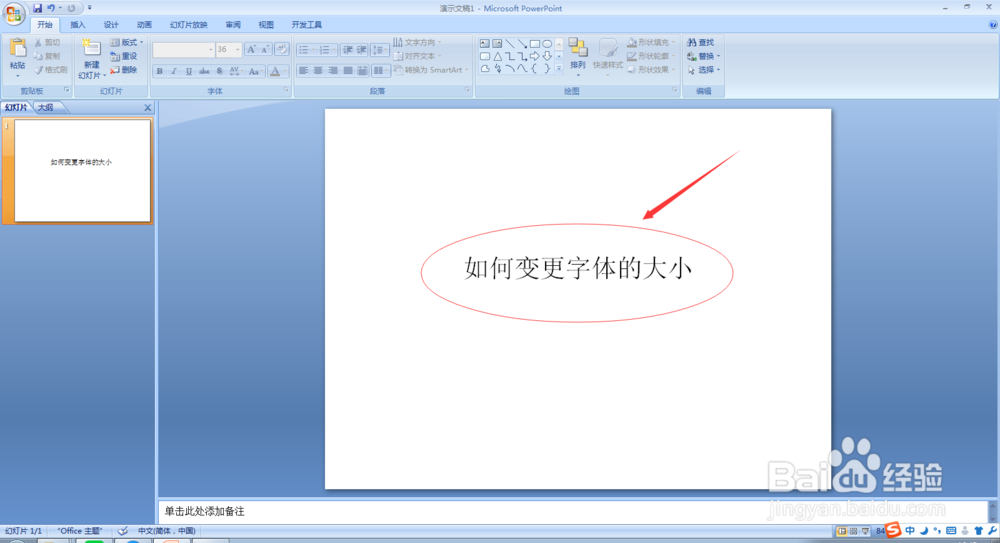Center align text
Image resolution: width=1000 pixels, height=543 pixels.
(318, 70)
